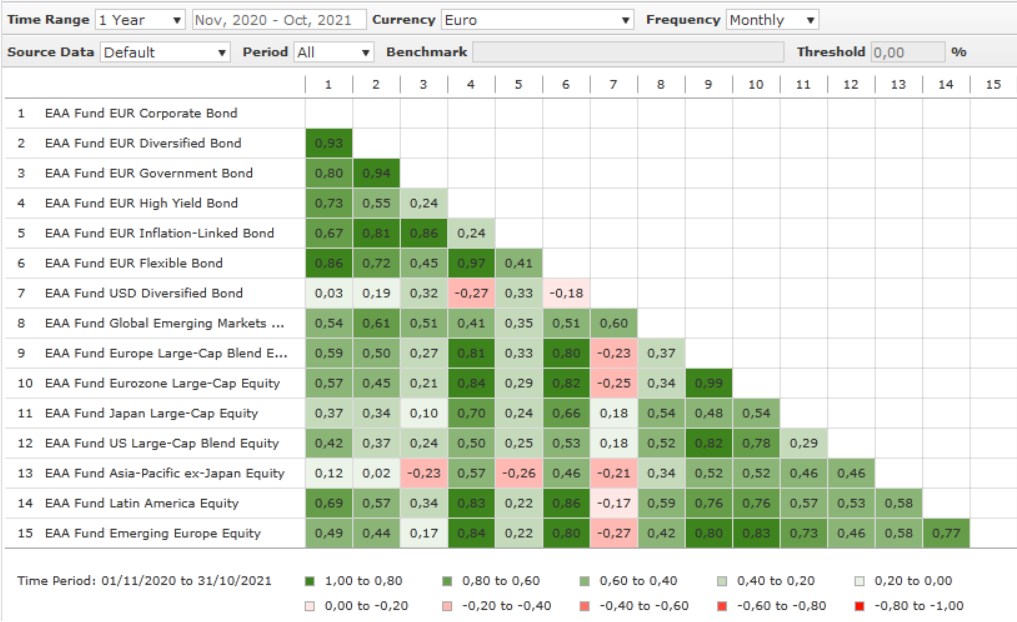Open the Time Range dropdown

click(140, 20)
